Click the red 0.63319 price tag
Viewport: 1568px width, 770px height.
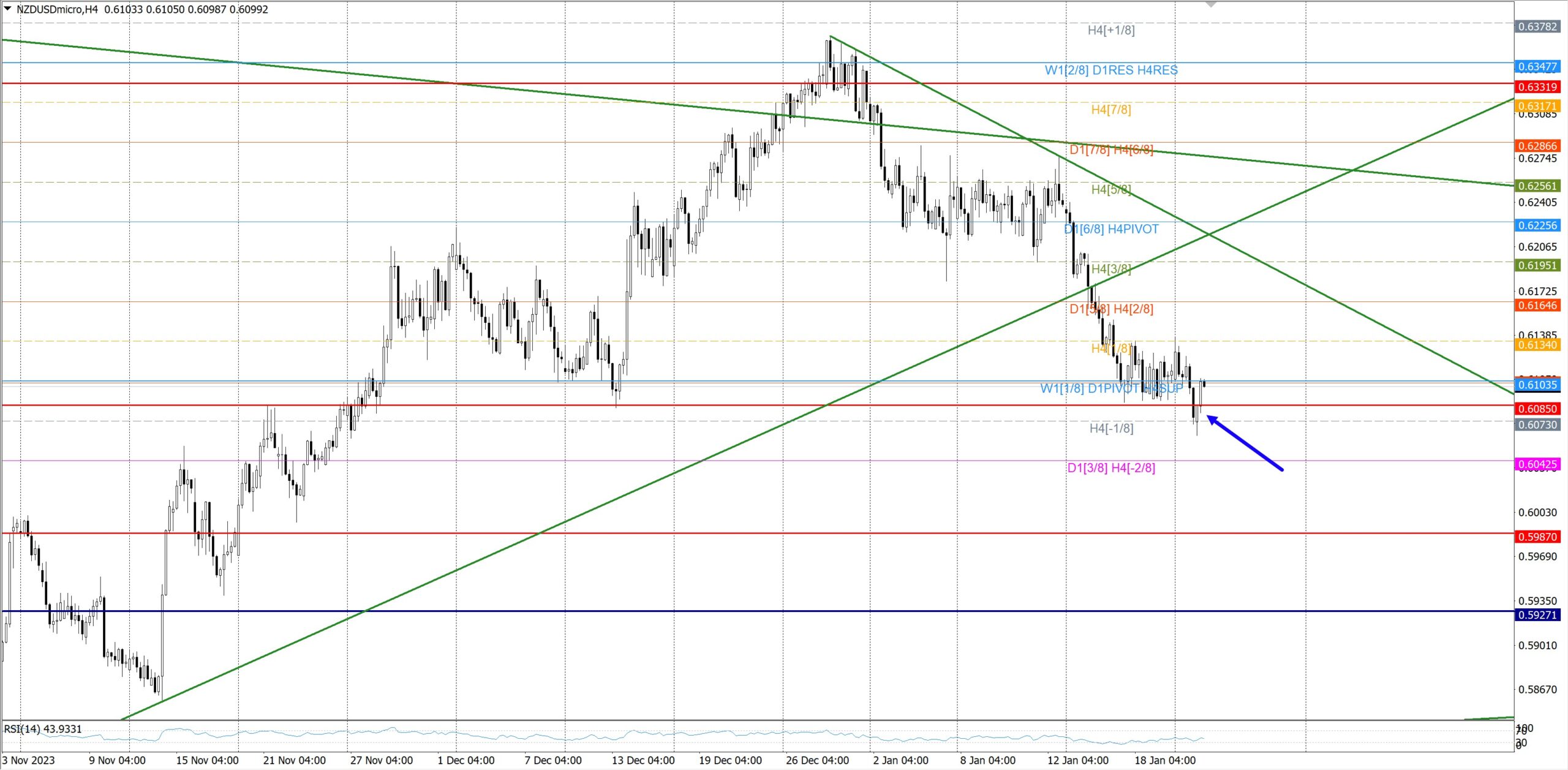[x=1537, y=87]
